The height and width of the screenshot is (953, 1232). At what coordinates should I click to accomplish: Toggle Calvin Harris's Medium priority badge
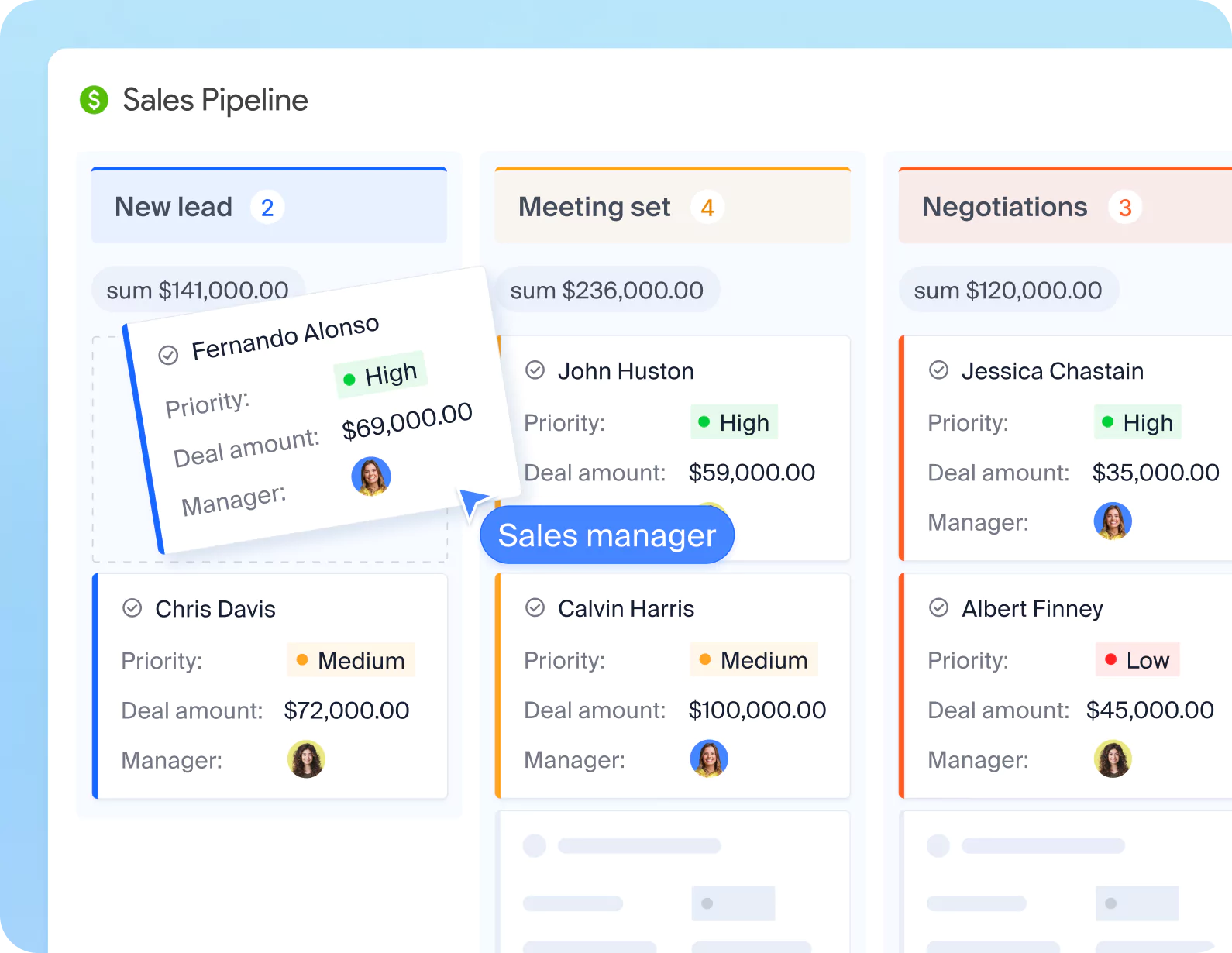pyautogui.click(x=753, y=660)
